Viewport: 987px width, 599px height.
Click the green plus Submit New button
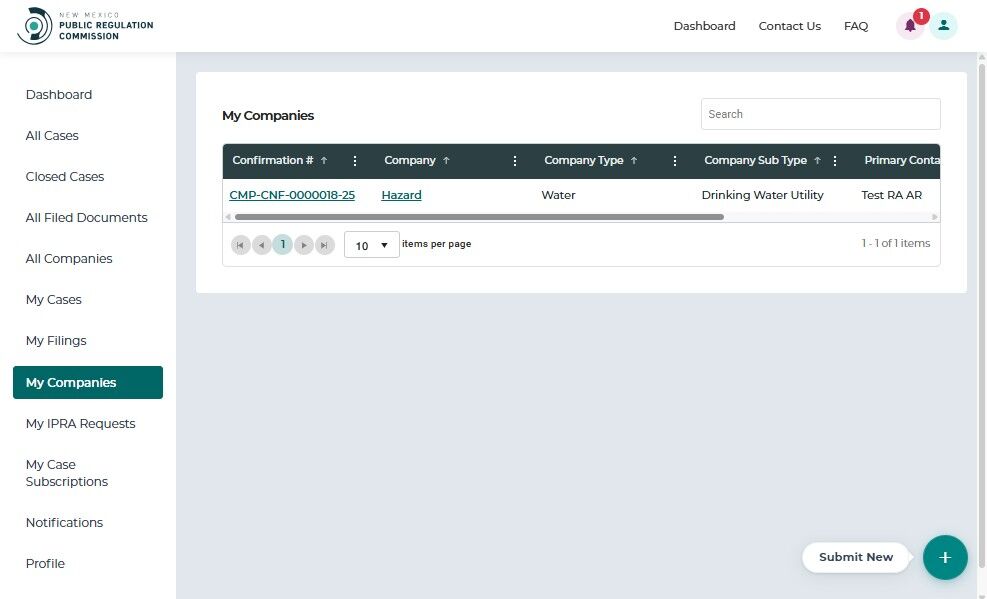click(945, 557)
